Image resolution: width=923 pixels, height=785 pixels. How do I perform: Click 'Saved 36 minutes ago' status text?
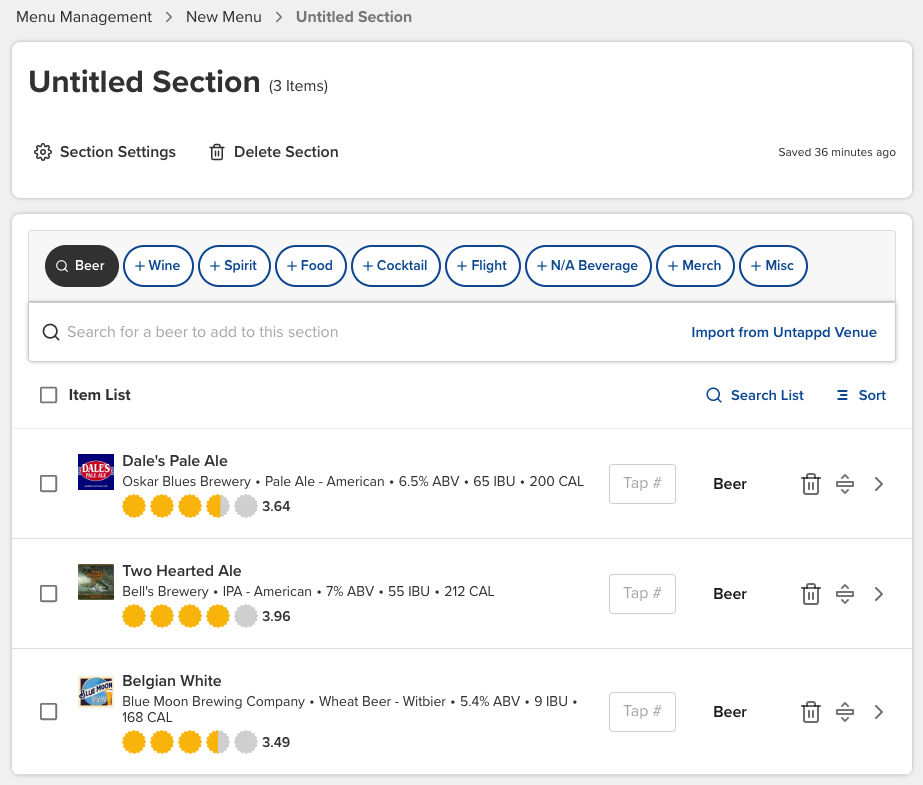click(x=836, y=152)
